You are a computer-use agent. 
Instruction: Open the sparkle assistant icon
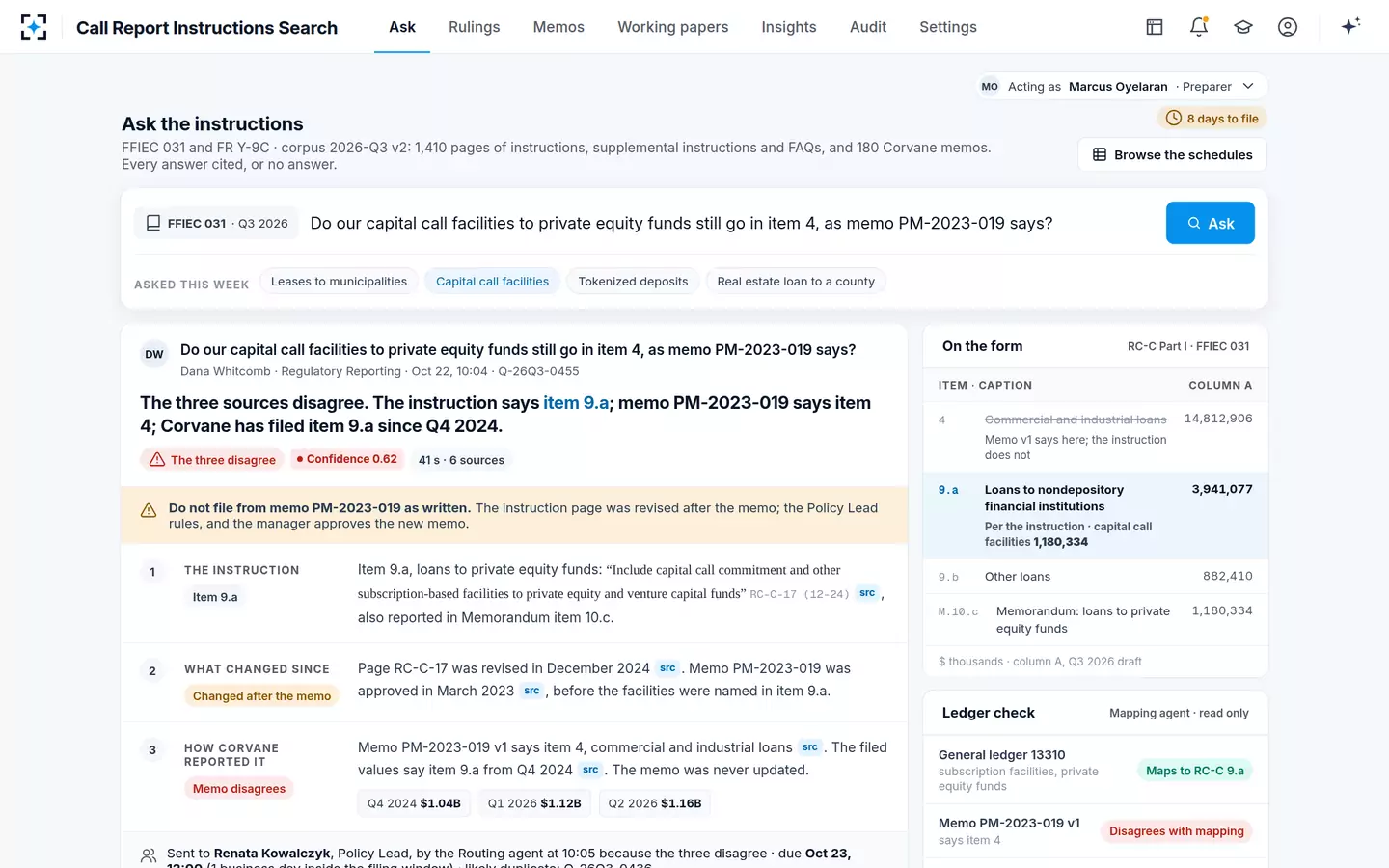(x=1350, y=26)
